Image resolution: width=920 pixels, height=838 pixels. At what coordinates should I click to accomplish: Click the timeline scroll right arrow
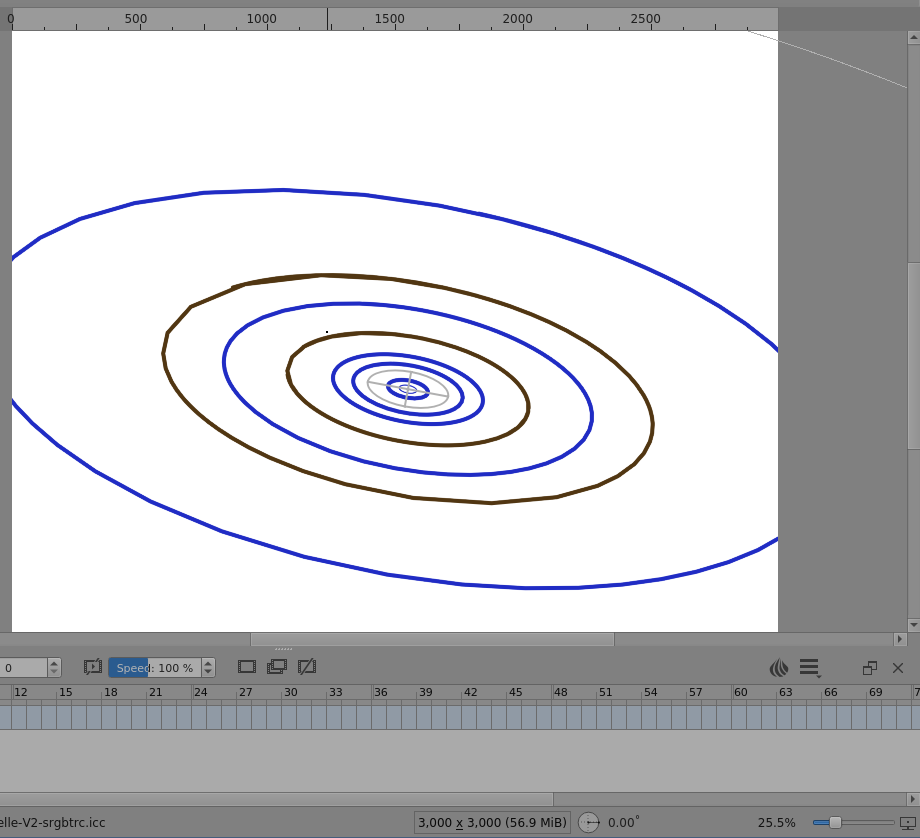(912, 799)
